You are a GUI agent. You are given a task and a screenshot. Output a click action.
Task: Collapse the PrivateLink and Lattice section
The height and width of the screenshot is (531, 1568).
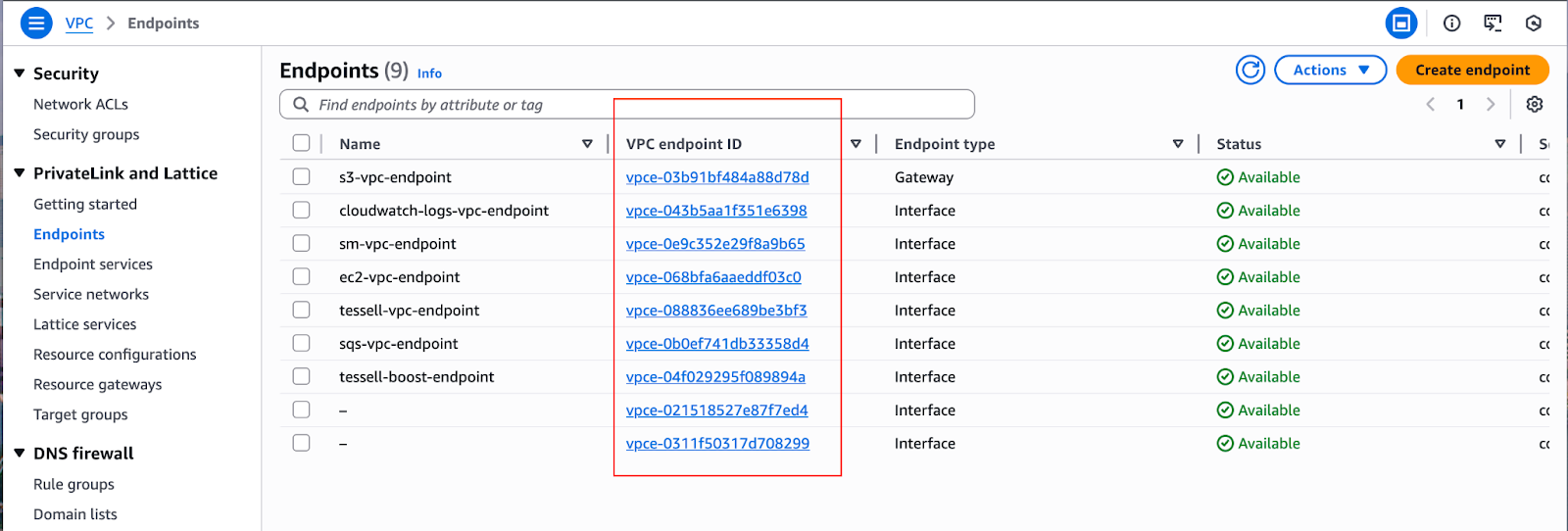click(20, 173)
